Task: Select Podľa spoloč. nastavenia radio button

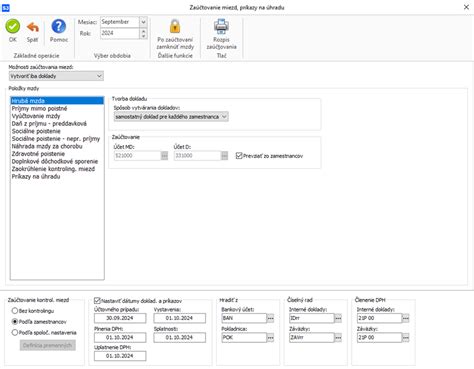Action: [x=15, y=332]
